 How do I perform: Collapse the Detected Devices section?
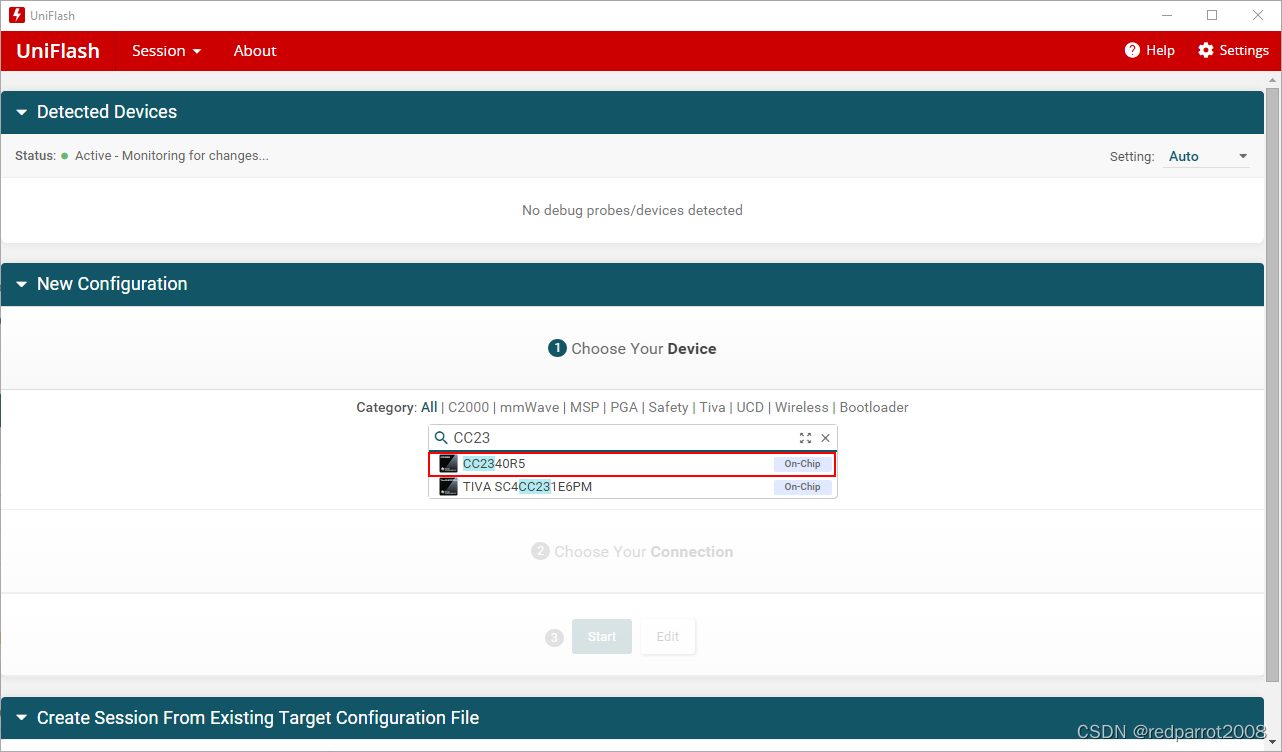(x=22, y=113)
